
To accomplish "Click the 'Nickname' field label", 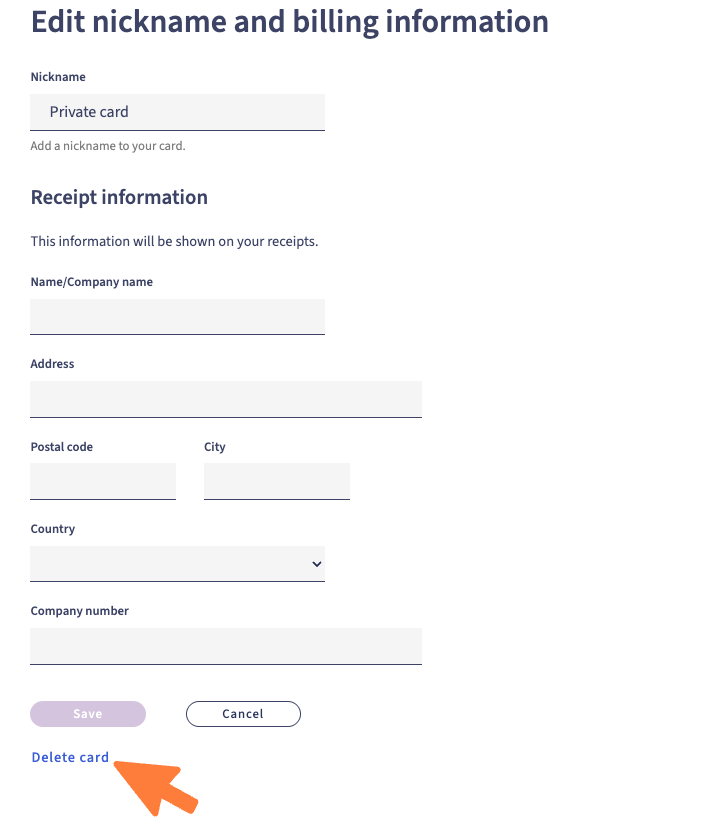I will 58,77.
